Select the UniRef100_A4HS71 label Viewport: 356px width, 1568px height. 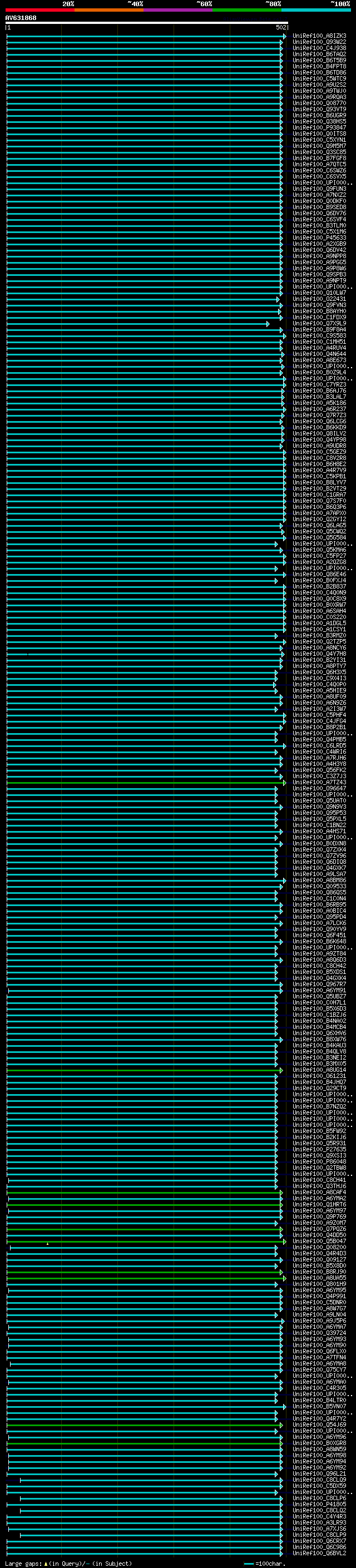point(319,832)
